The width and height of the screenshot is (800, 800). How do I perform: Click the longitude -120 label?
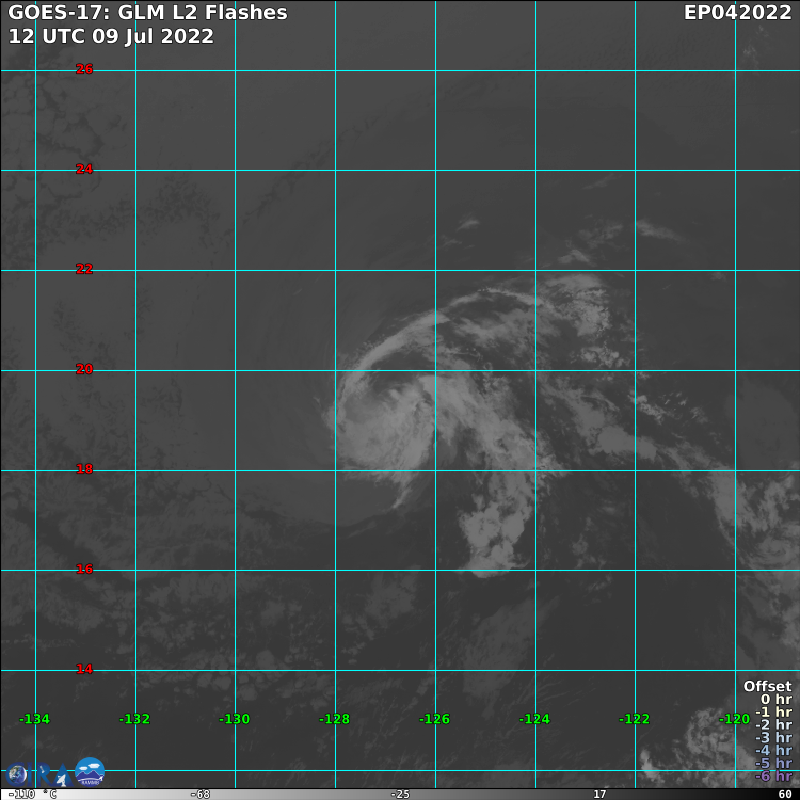point(734,719)
